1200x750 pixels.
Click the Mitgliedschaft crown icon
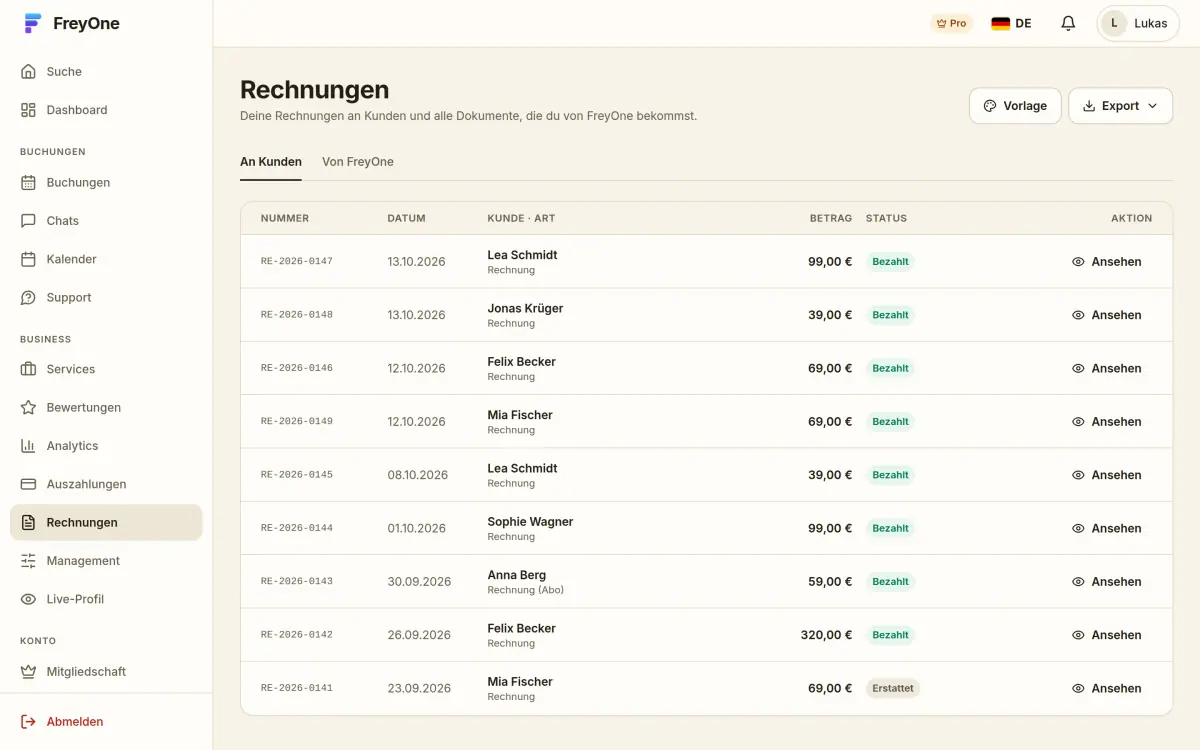(28, 672)
